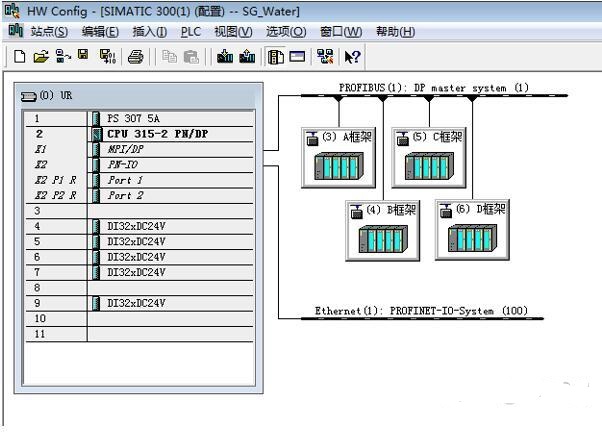The height and width of the screenshot is (433, 602).
Task: Select the Port 2 row
Action: [139, 195]
